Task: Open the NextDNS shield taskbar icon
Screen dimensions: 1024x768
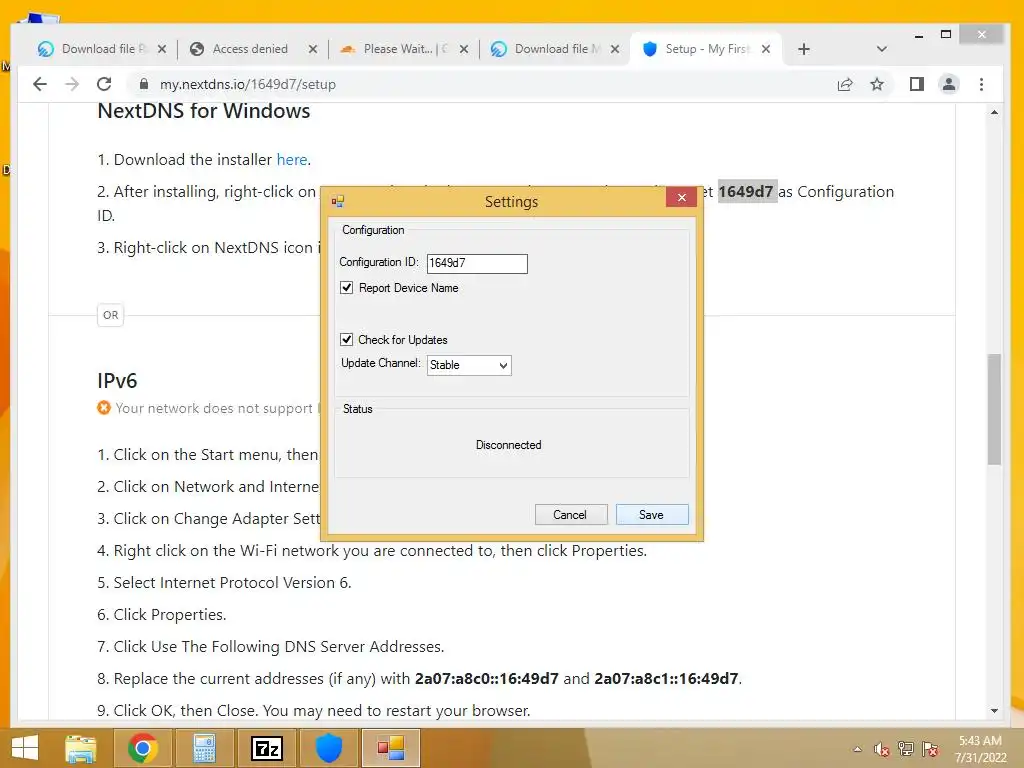Action: click(x=329, y=748)
